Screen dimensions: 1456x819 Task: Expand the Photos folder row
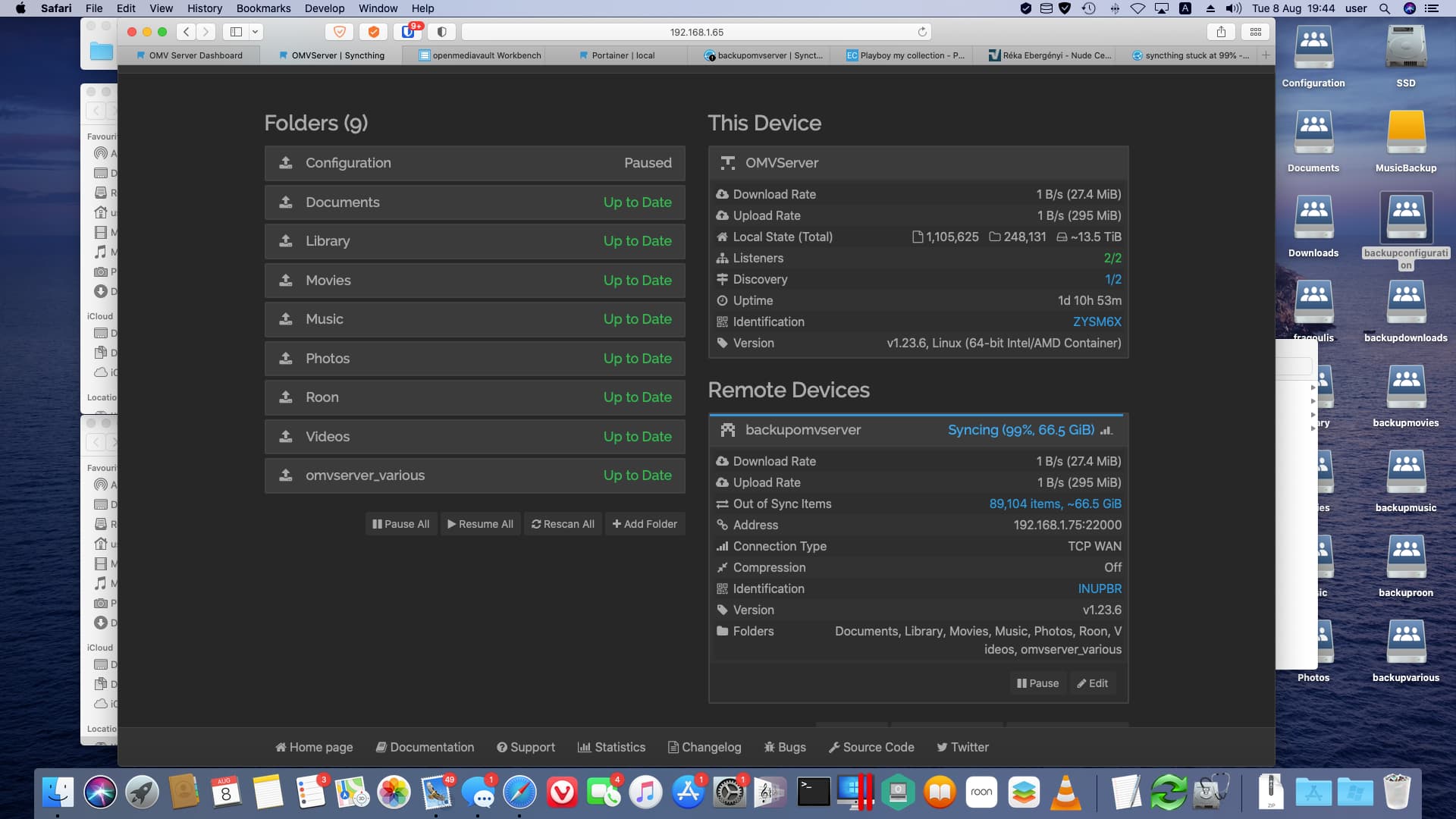(475, 359)
